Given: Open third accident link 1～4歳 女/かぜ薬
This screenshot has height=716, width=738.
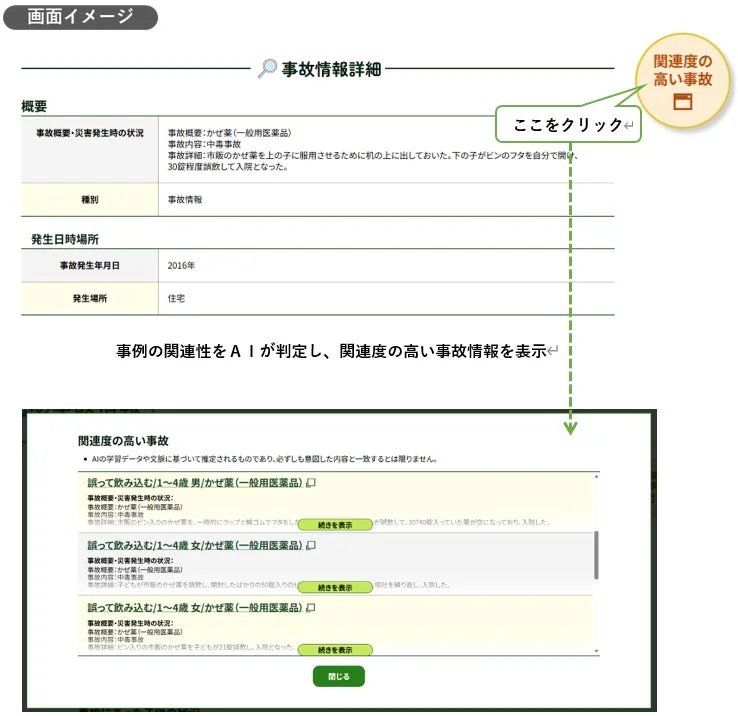Looking at the screenshot, I should [195, 608].
